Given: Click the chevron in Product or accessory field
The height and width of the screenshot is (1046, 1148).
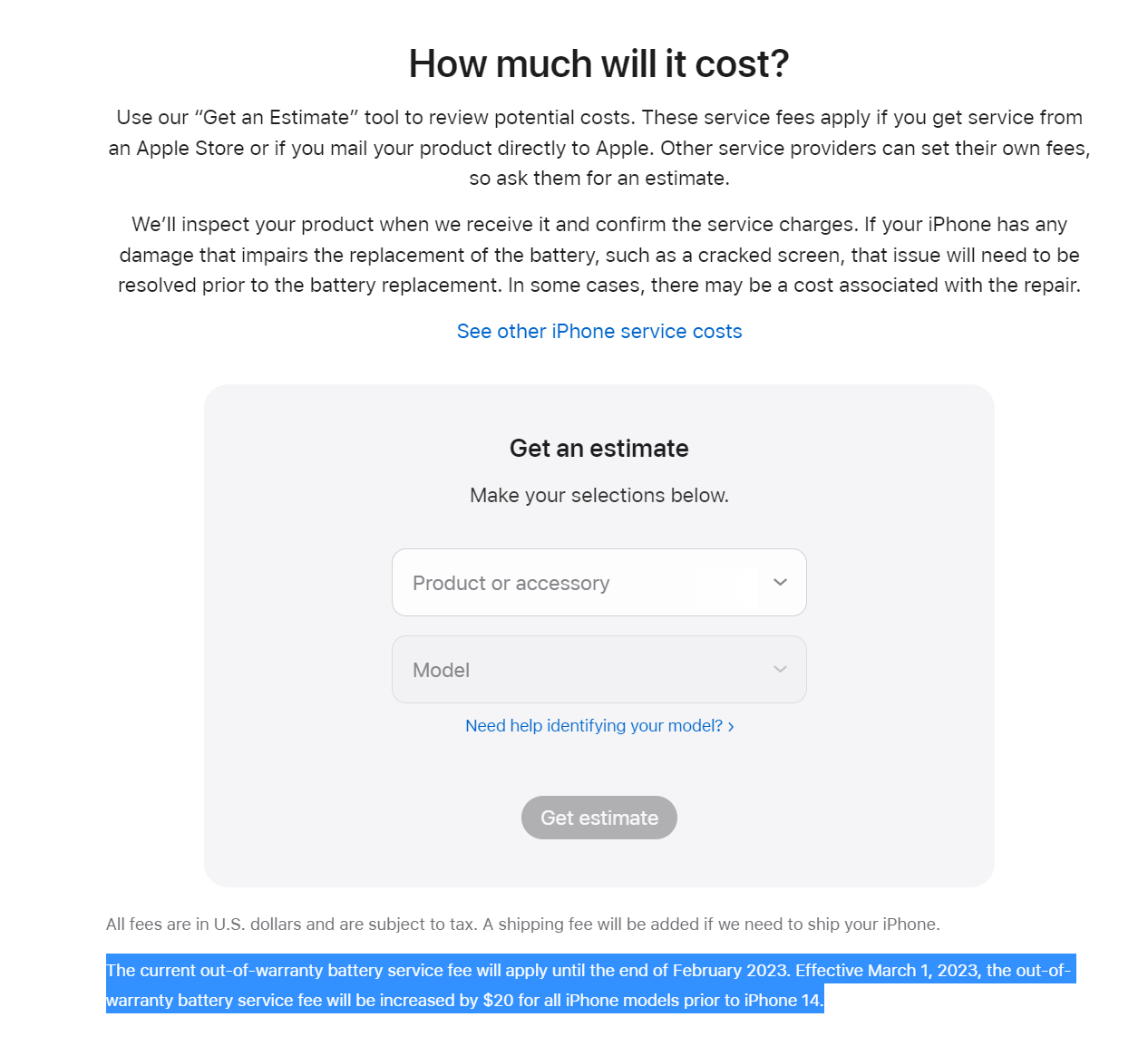Looking at the screenshot, I should [x=780, y=582].
